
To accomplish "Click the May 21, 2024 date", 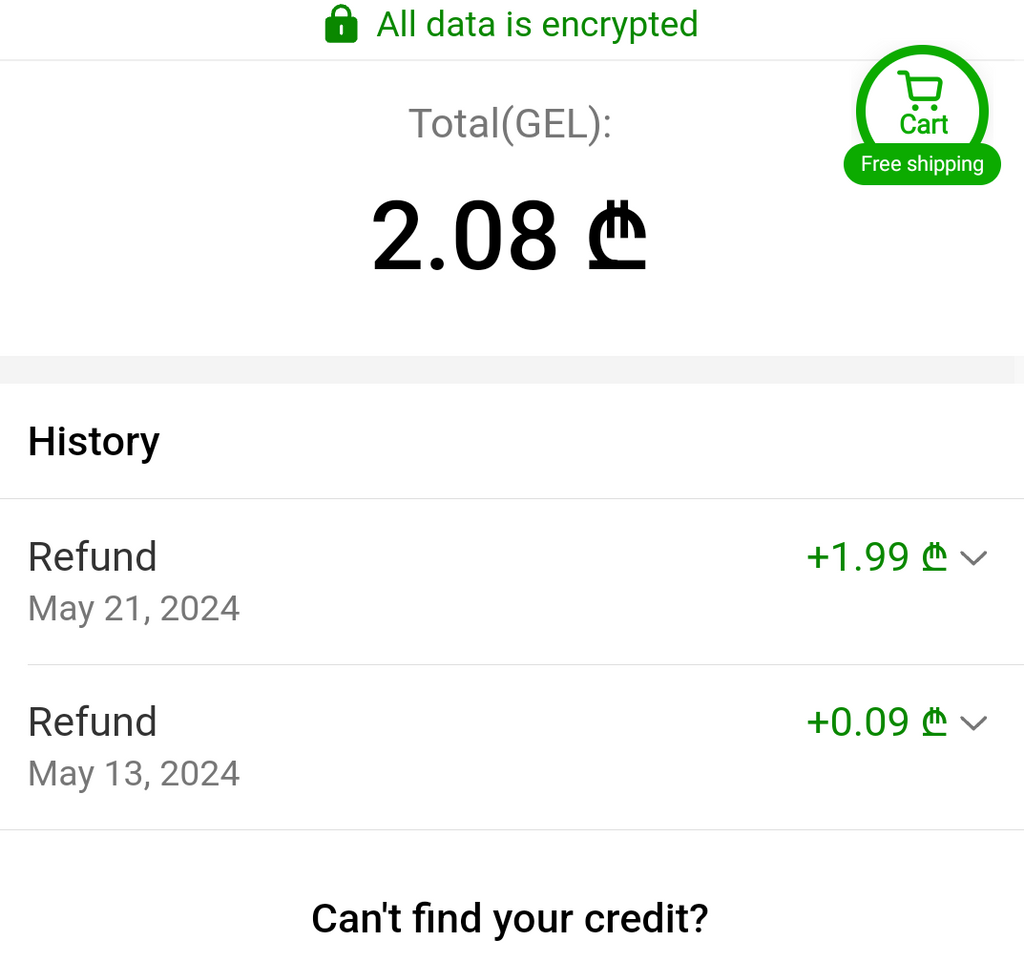I will pyautogui.click(x=134, y=608).
